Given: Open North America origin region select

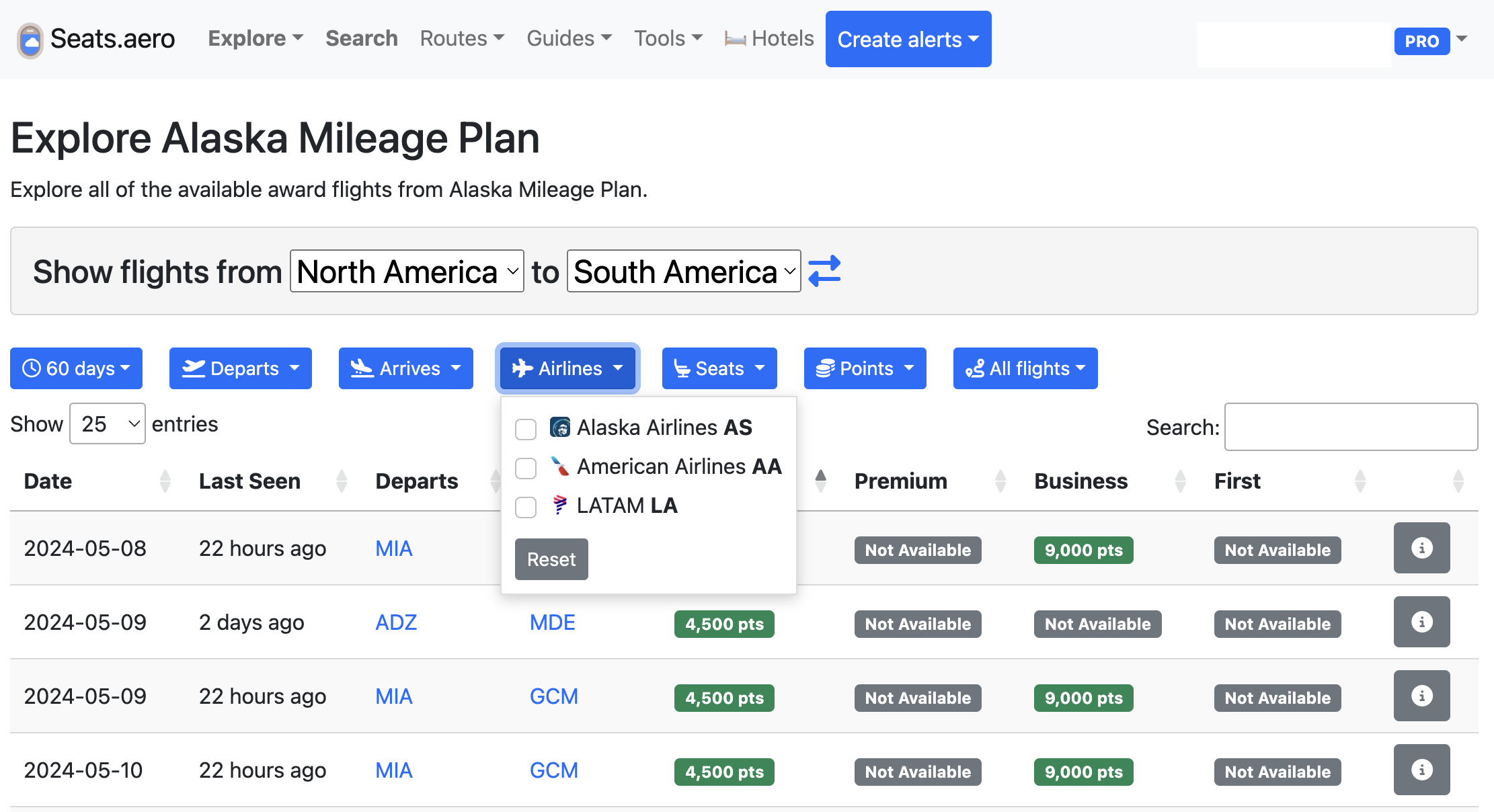Looking at the screenshot, I should [x=407, y=271].
